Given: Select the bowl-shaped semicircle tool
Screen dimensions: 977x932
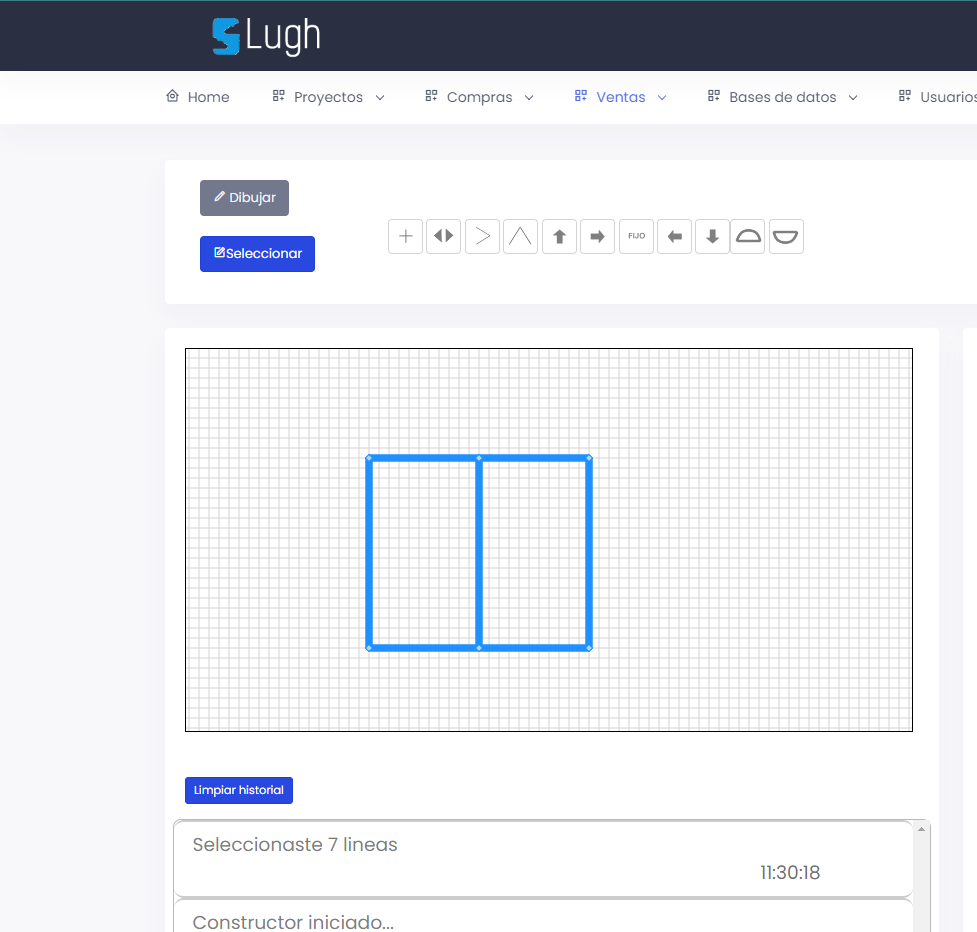Looking at the screenshot, I should (786, 237).
